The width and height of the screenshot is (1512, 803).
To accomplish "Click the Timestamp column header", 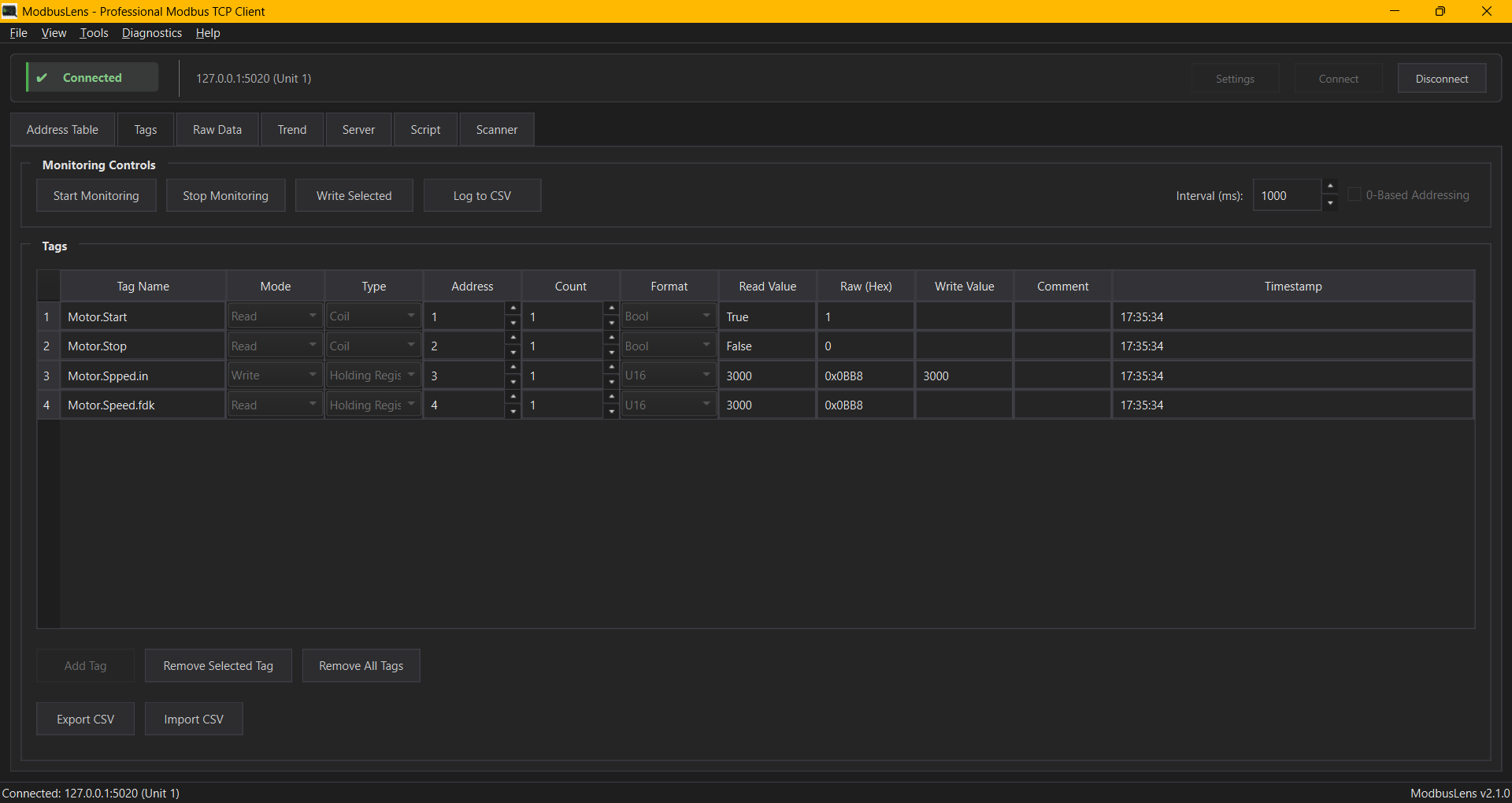I will pyautogui.click(x=1293, y=287).
